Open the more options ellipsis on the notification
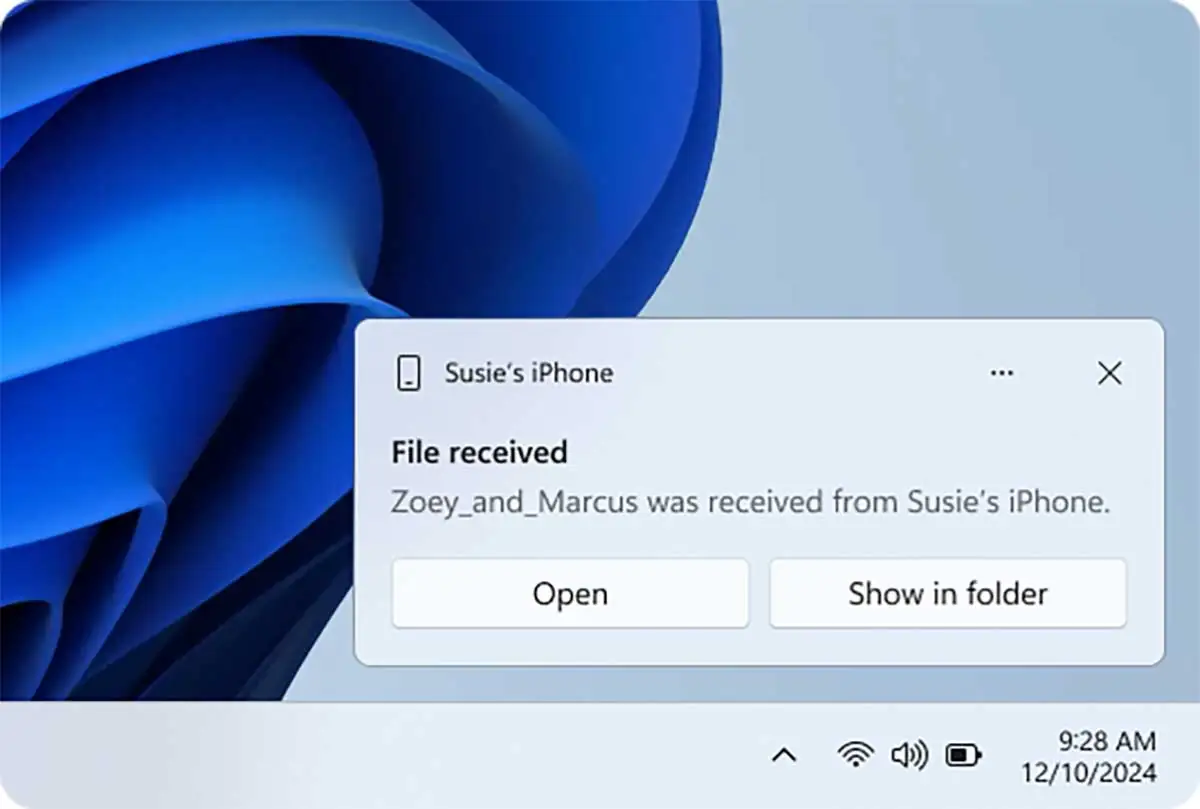Viewport: 1200px width, 809px height. click(x=1002, y=373)
